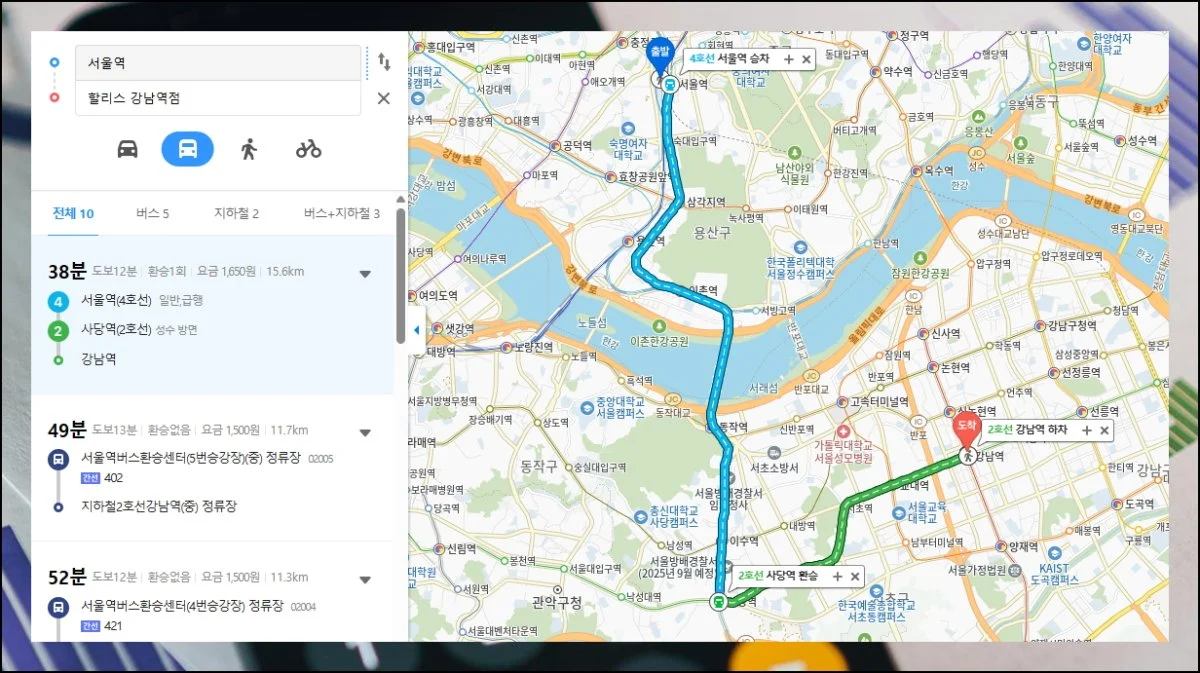
Task: Expand the 49분 route details arrow
Action: pos(365,433)
